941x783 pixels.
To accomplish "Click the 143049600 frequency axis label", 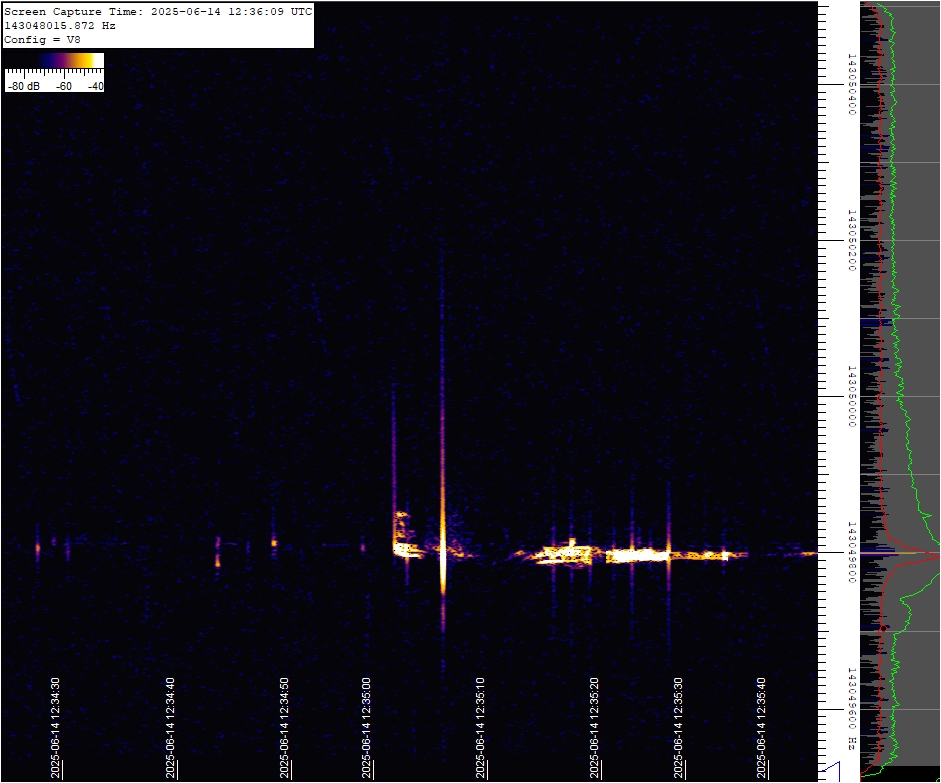I will tap(851, 698).
